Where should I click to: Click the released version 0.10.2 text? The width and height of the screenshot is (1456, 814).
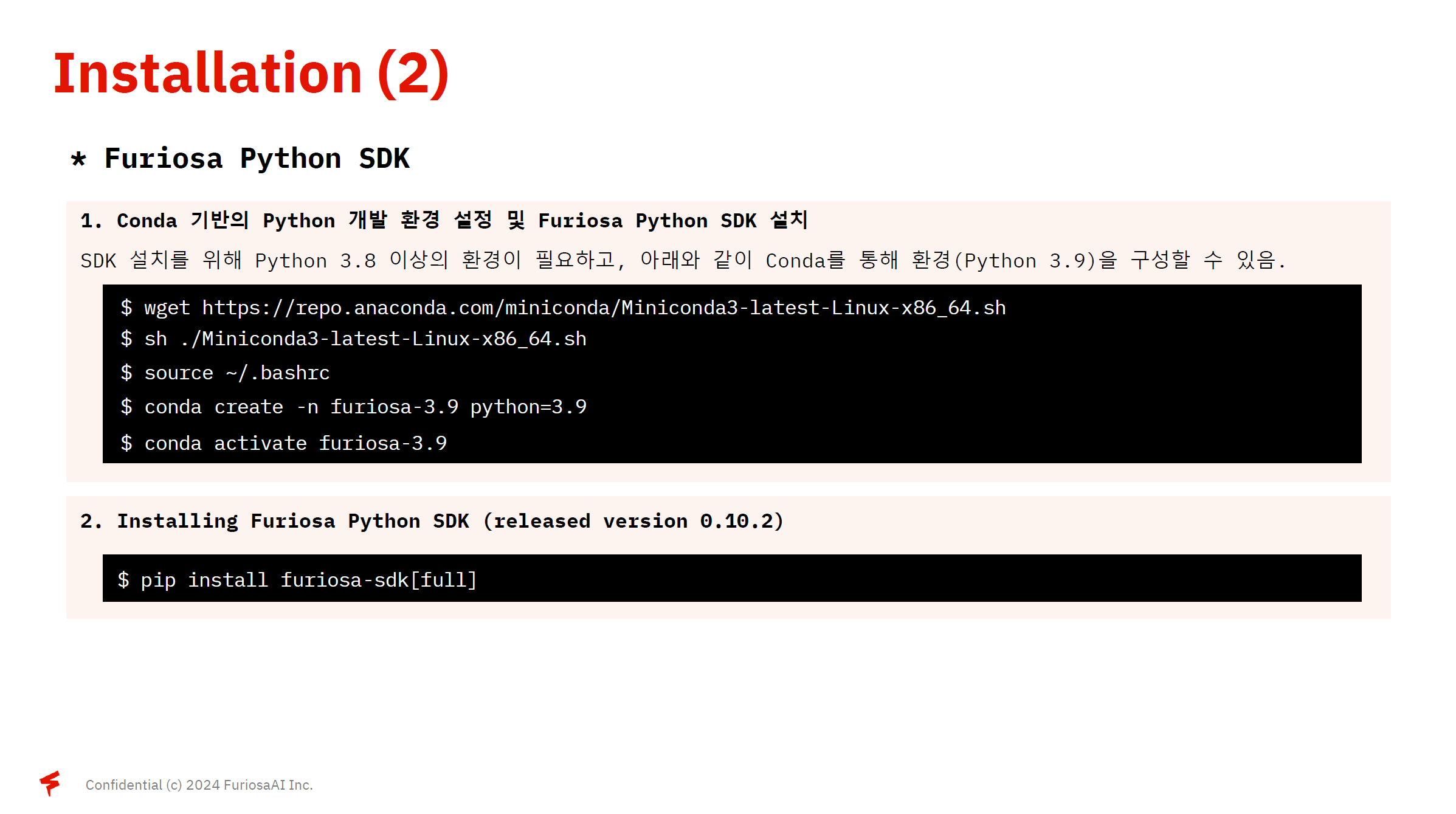pos(632,521)
